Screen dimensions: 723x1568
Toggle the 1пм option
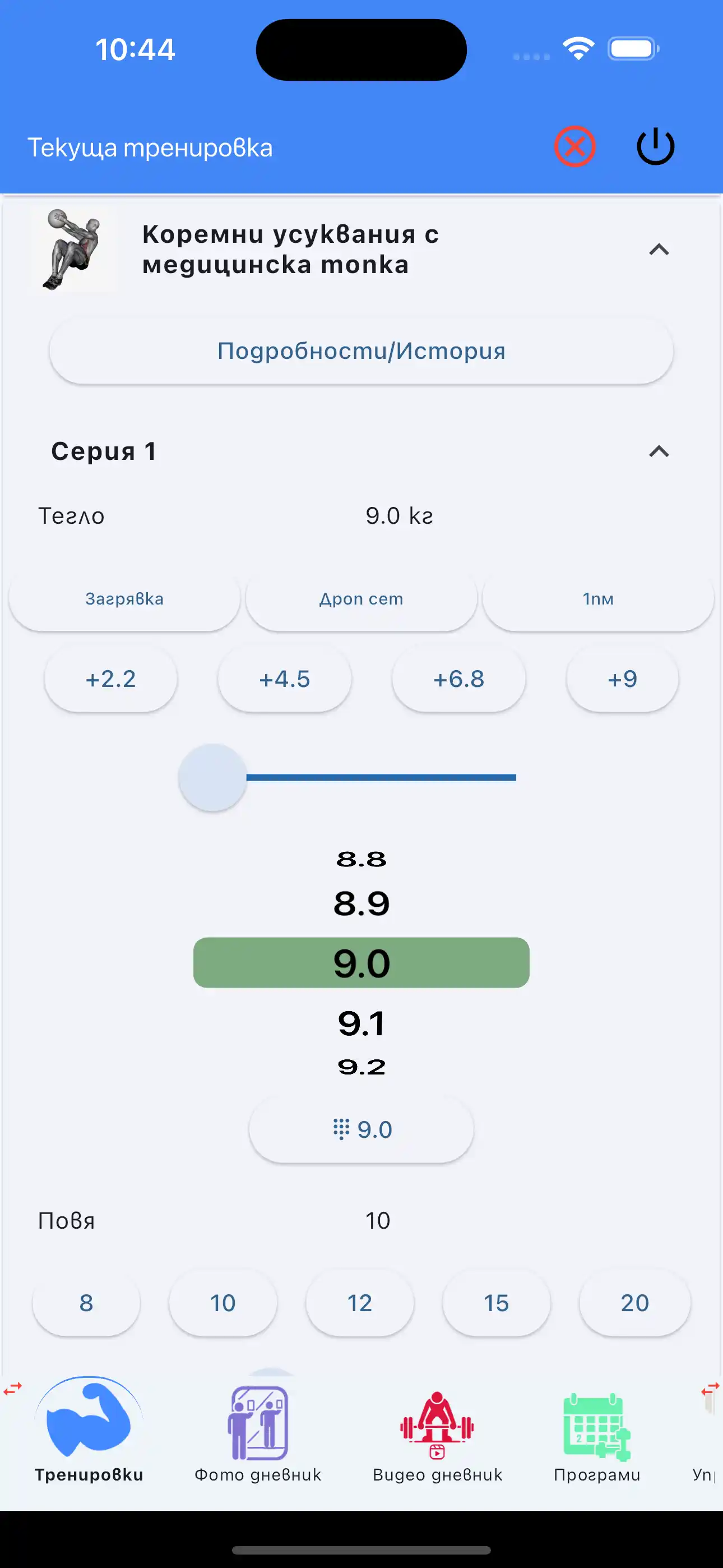(x=597, y=599)
